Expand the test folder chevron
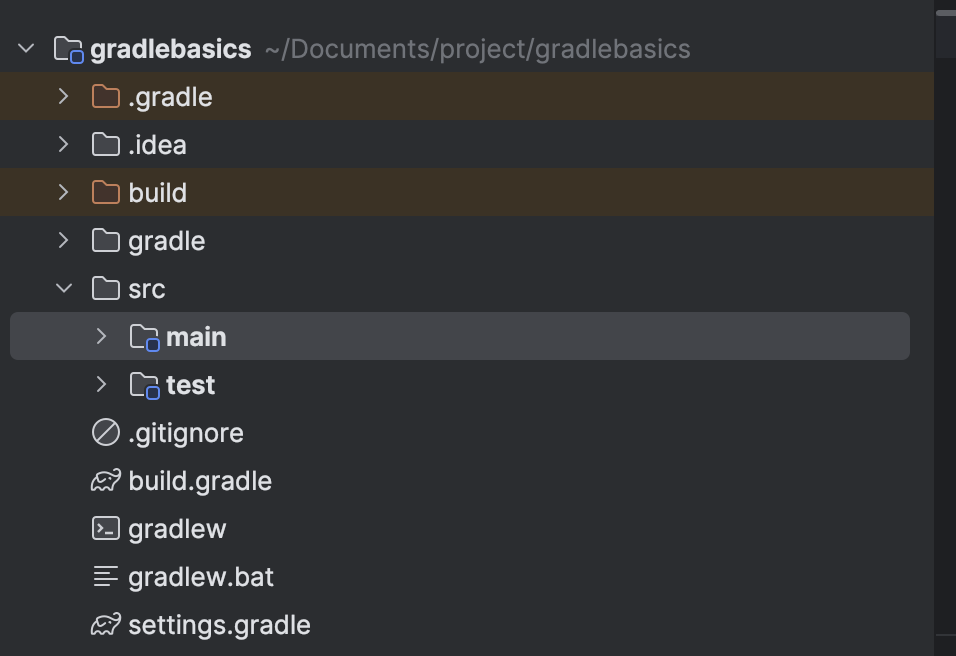 101,385
